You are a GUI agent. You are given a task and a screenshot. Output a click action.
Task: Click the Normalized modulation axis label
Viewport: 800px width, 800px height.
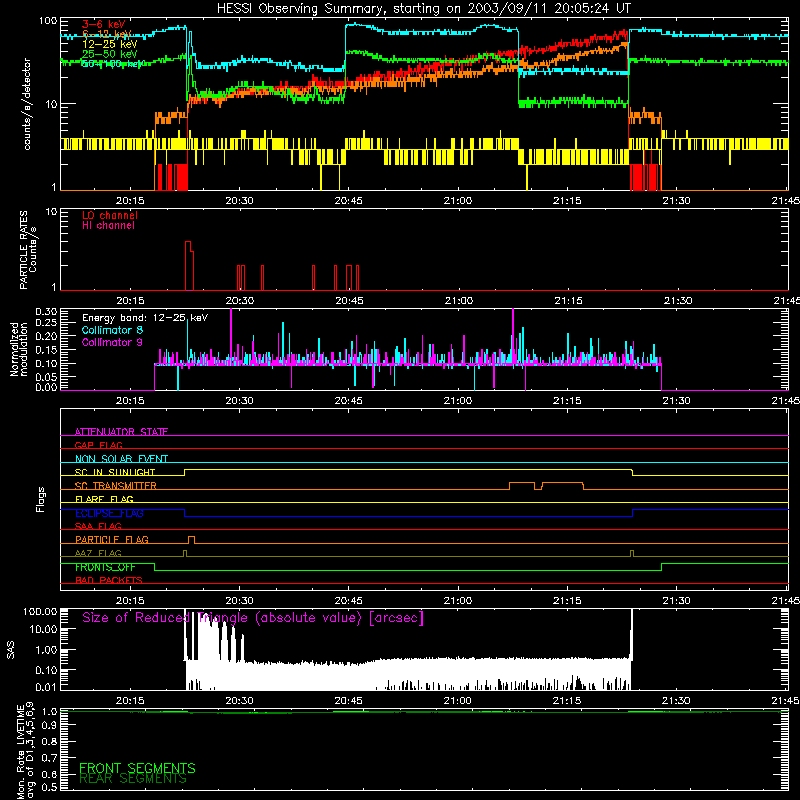pyautogui.click(x=18, y=349)
